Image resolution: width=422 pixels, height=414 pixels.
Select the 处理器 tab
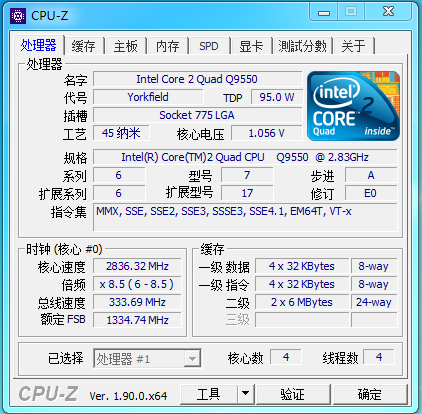39,45
